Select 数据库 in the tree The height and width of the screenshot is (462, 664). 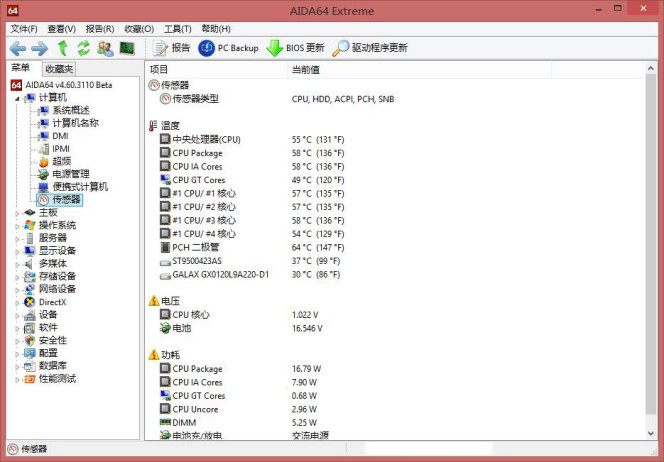(53, 366)
